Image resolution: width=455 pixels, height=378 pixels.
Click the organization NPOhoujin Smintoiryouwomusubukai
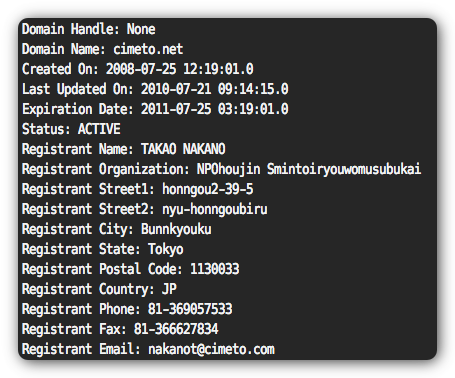click(309, 169)
